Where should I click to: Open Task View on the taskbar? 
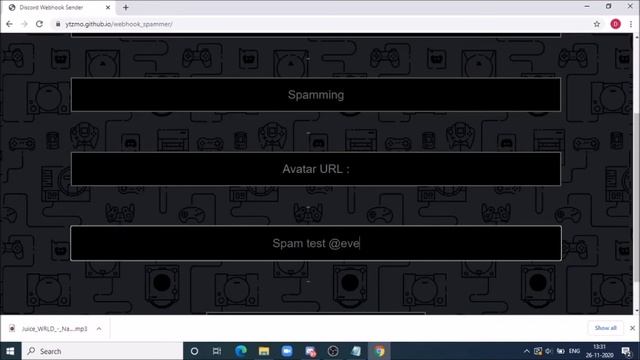pyautogui.click(x=217, y=351)
